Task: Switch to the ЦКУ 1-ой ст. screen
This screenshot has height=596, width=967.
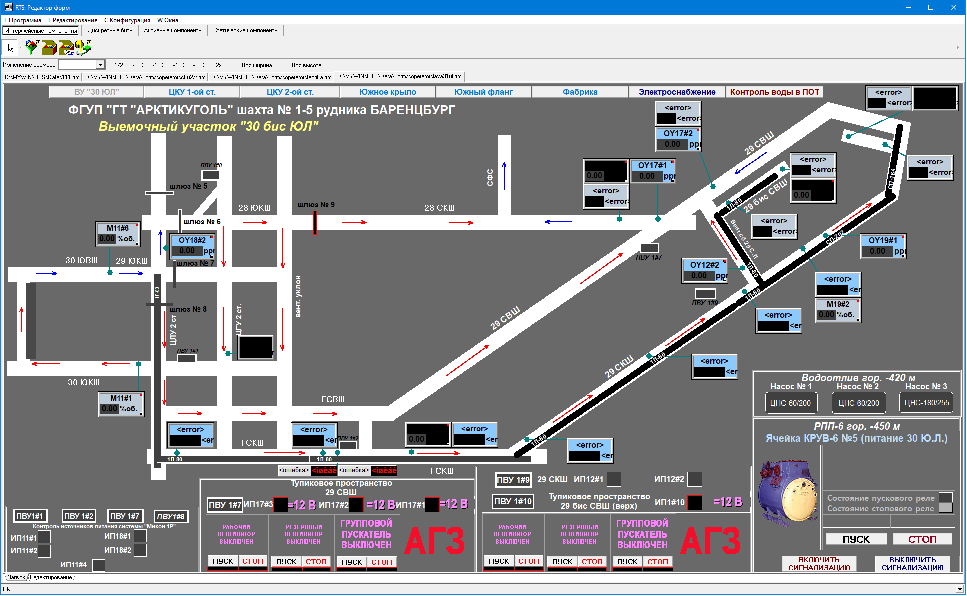Action: coord(192,92)
